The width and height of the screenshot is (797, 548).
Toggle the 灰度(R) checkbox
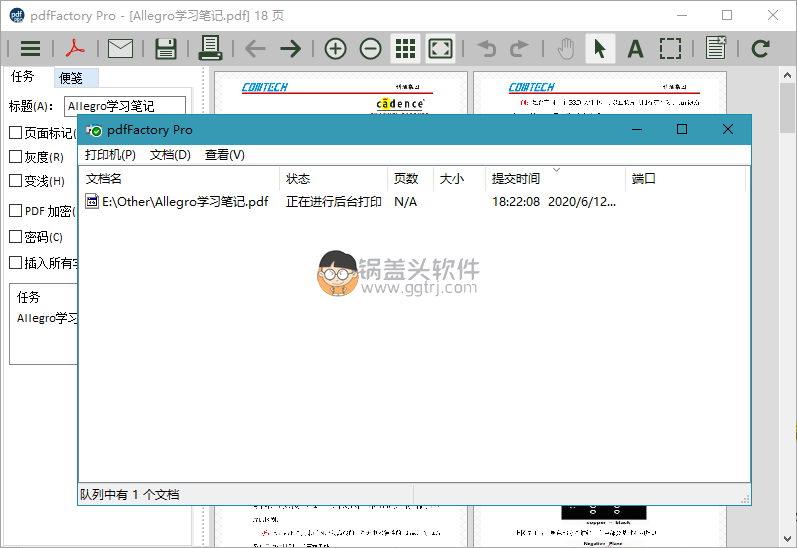click(16, 157)
